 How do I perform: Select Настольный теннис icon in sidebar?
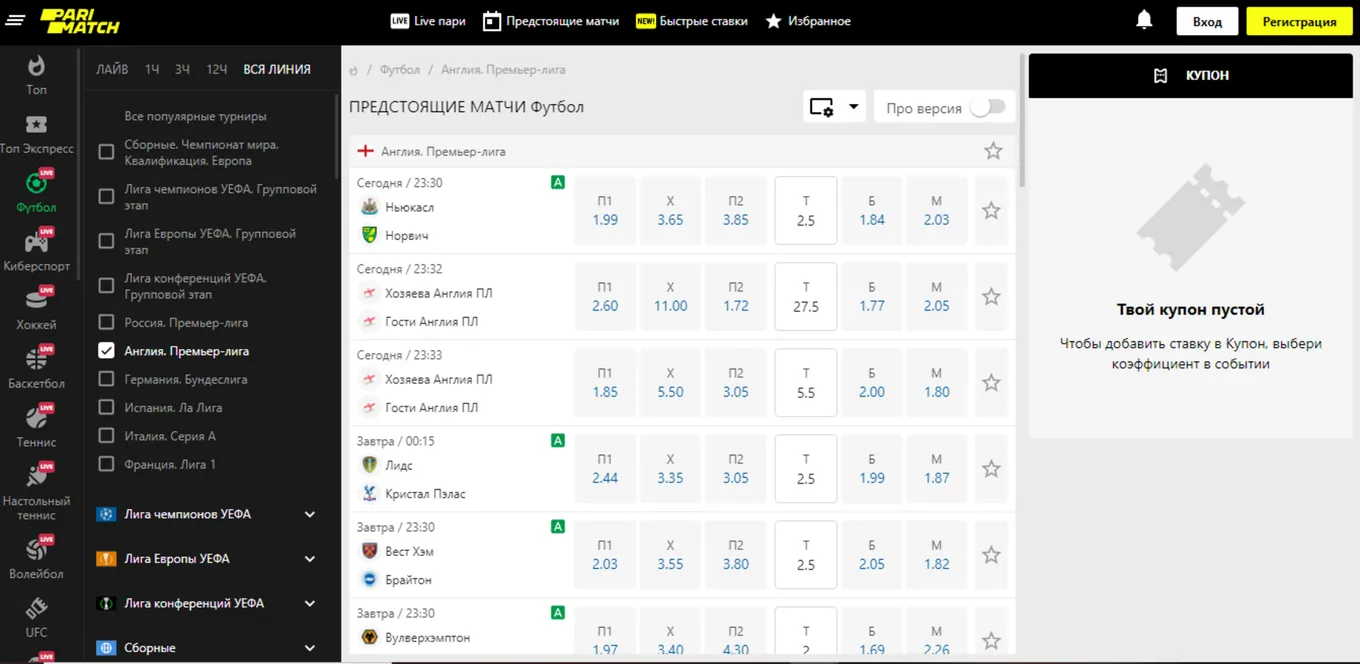(x=36, y=476)
